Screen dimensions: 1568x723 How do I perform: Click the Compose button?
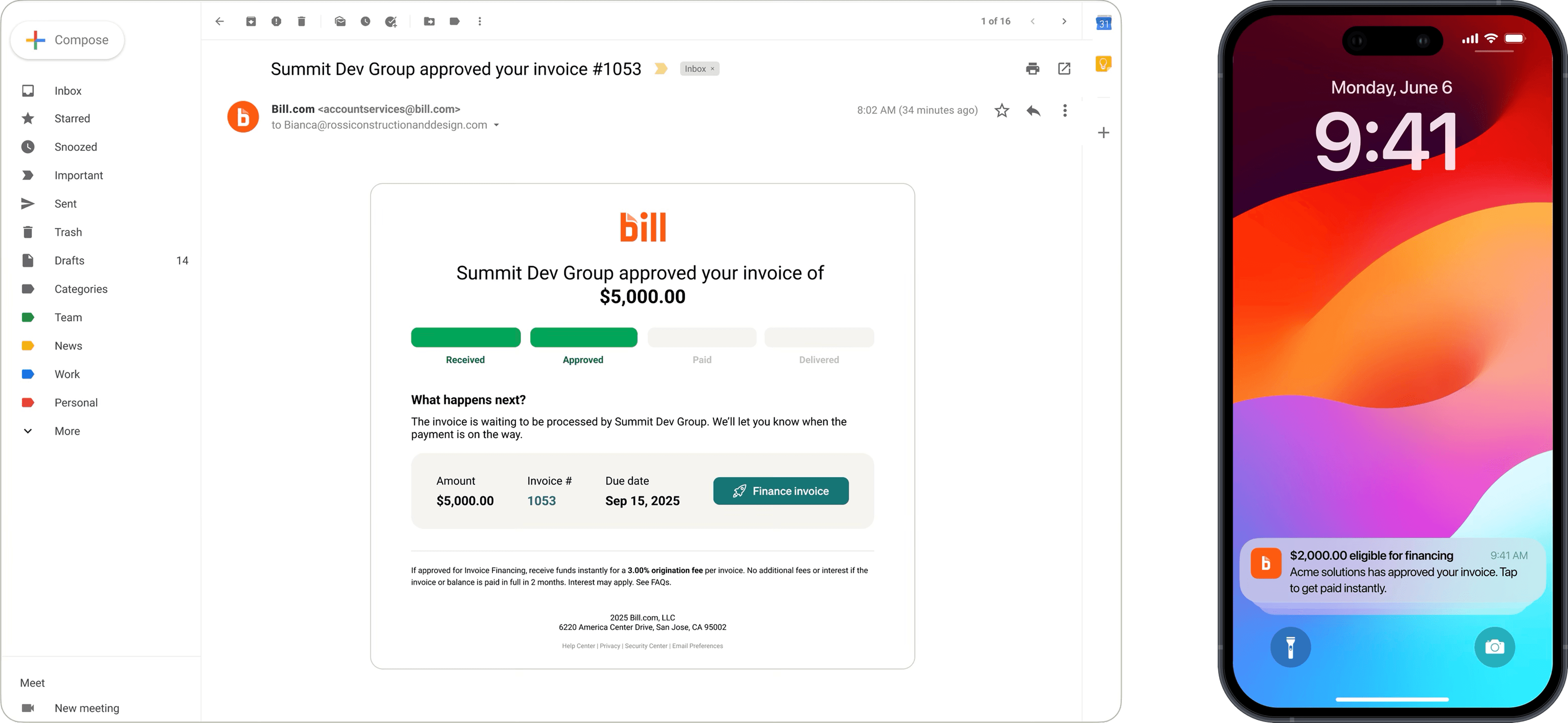67,40
